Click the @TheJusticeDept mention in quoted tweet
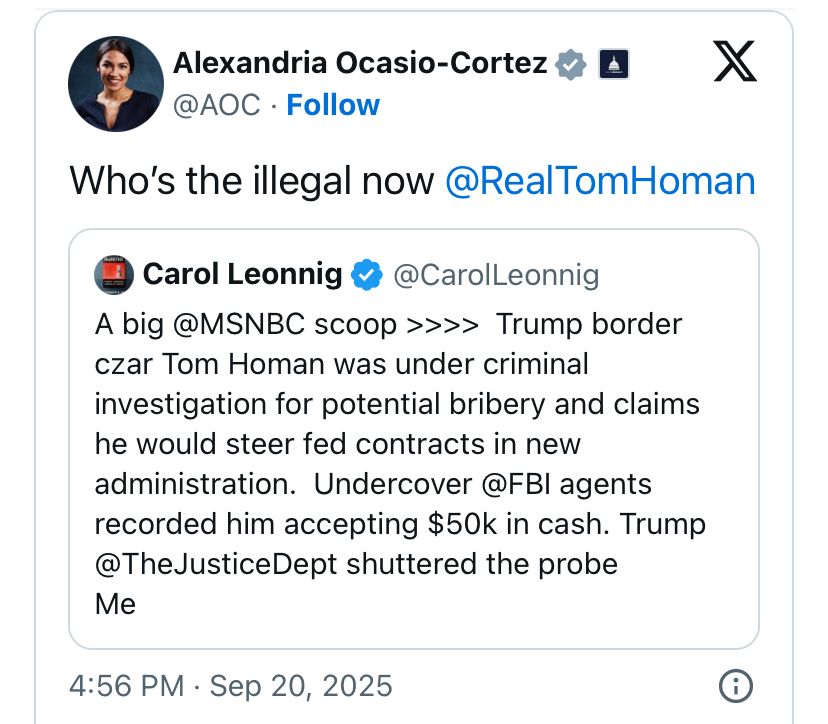The width and height of the screenshot is (828, 724). (x=215, y=565)
